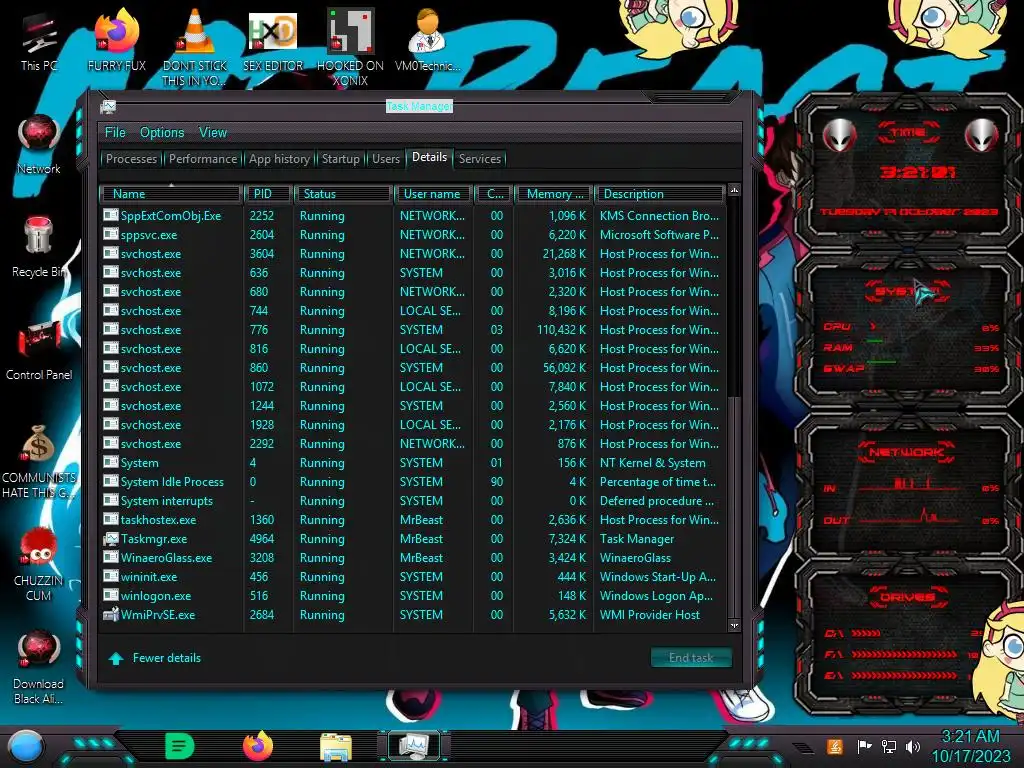The height and width of the screenshot is (768, 1024).
Task: Open the Recycle Bin icon
Action: pos(39,247)
